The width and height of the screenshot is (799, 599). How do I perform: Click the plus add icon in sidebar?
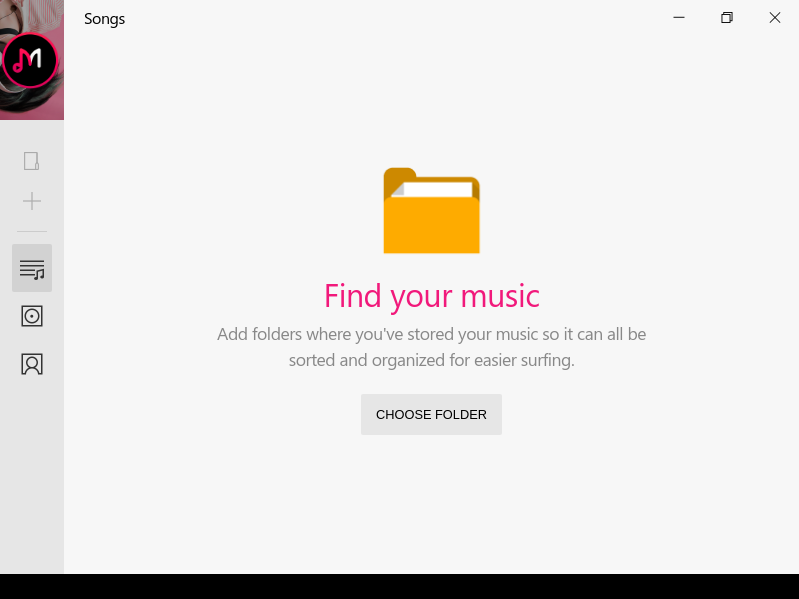[x=32, y=201]
